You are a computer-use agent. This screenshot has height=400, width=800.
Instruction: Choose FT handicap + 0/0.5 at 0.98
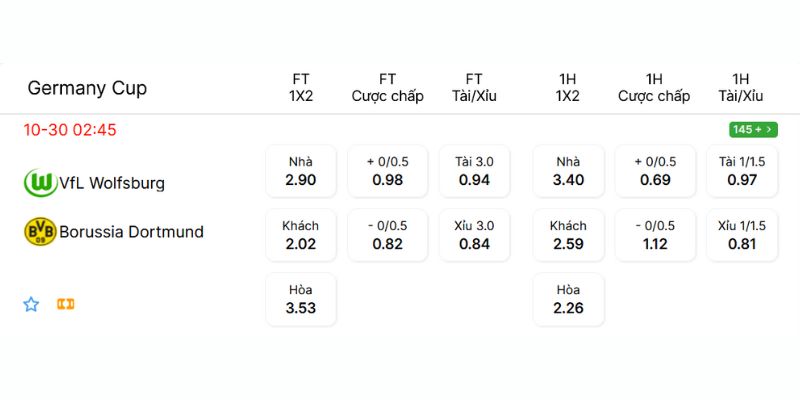coord(387,171)
